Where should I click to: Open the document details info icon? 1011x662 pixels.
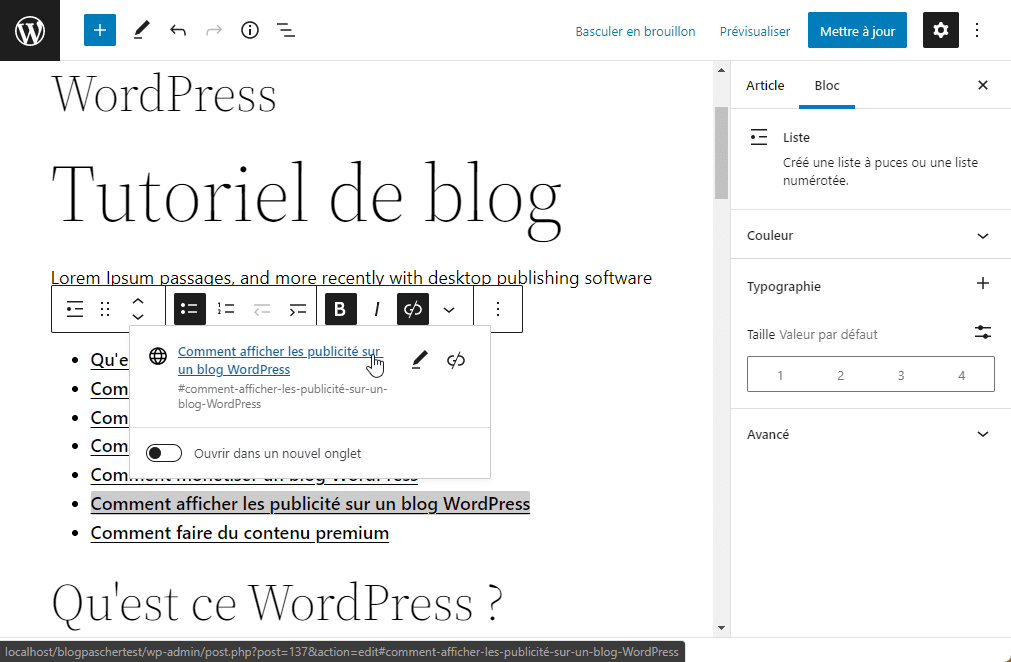pos(250,30)
